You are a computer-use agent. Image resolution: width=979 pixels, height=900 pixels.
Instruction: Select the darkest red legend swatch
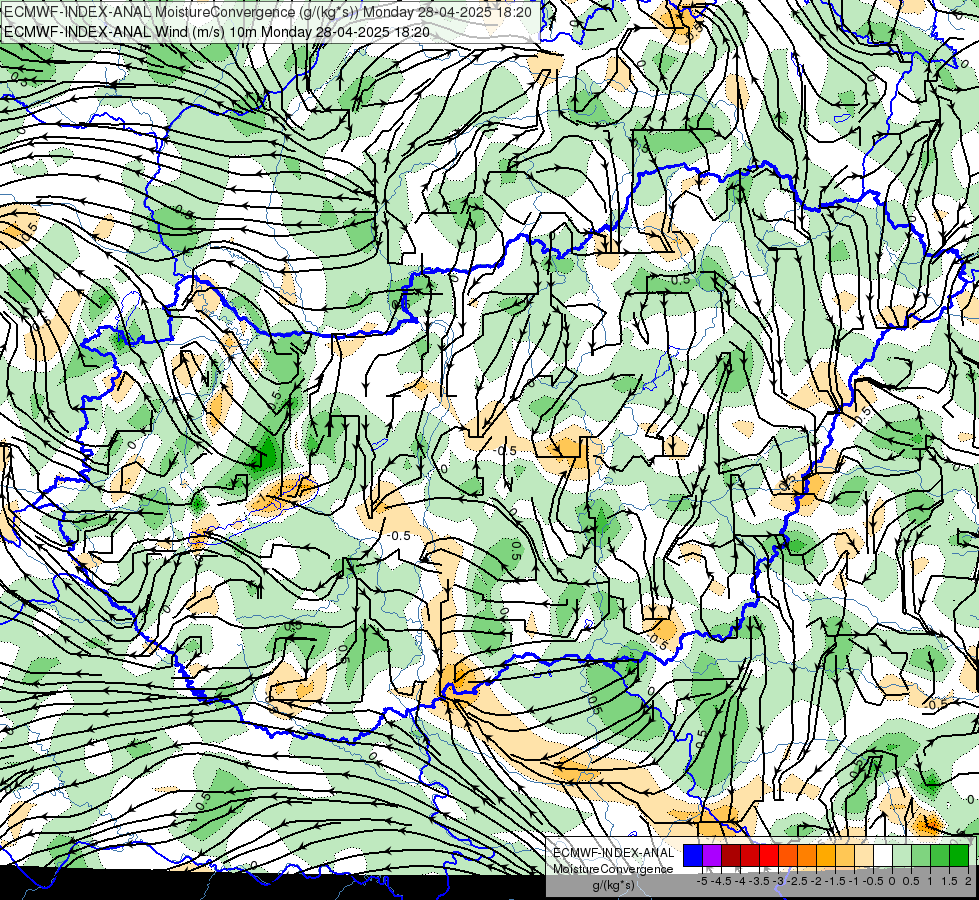click(731, 855)
